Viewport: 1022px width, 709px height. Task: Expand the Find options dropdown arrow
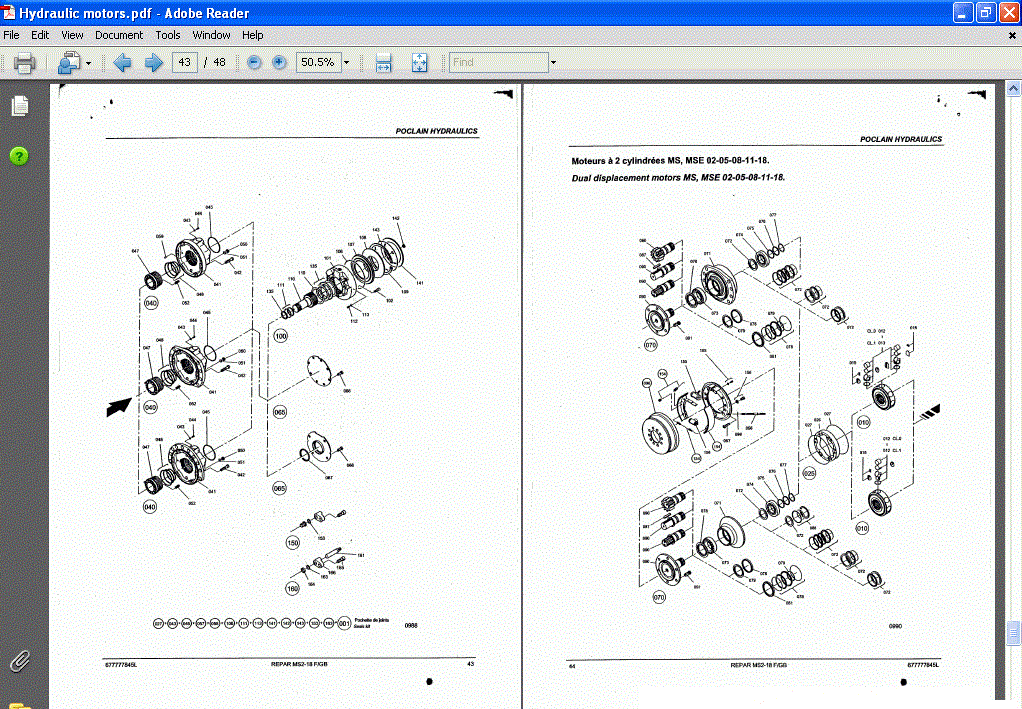pos(553,63)
